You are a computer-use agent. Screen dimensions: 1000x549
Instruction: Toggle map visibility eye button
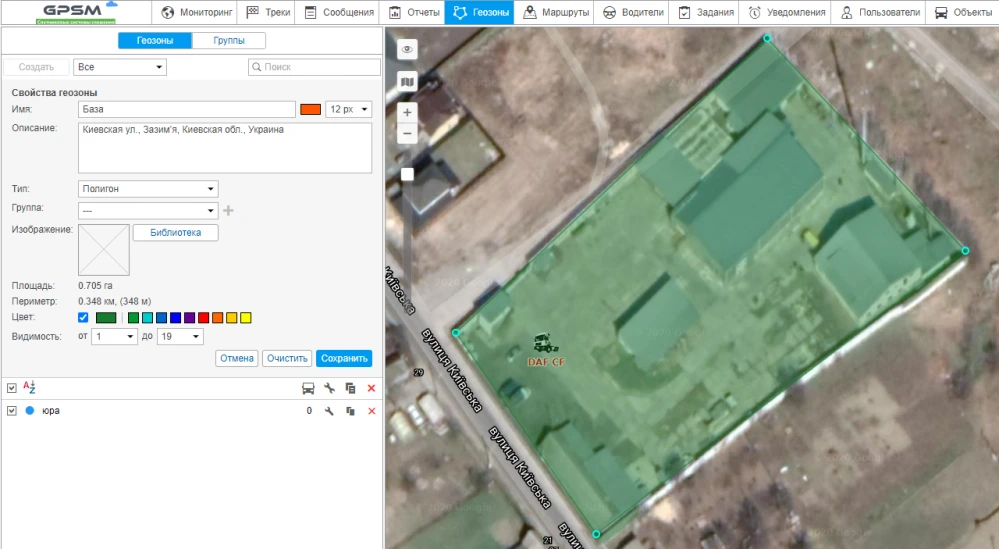[x=407, y=50]
